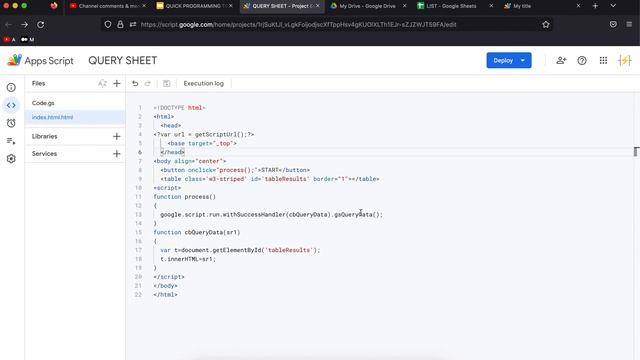Viewport: 640px width, 360px height.
Task: Redo the last edit in the editor toolbar
Action: pos(148,84)
